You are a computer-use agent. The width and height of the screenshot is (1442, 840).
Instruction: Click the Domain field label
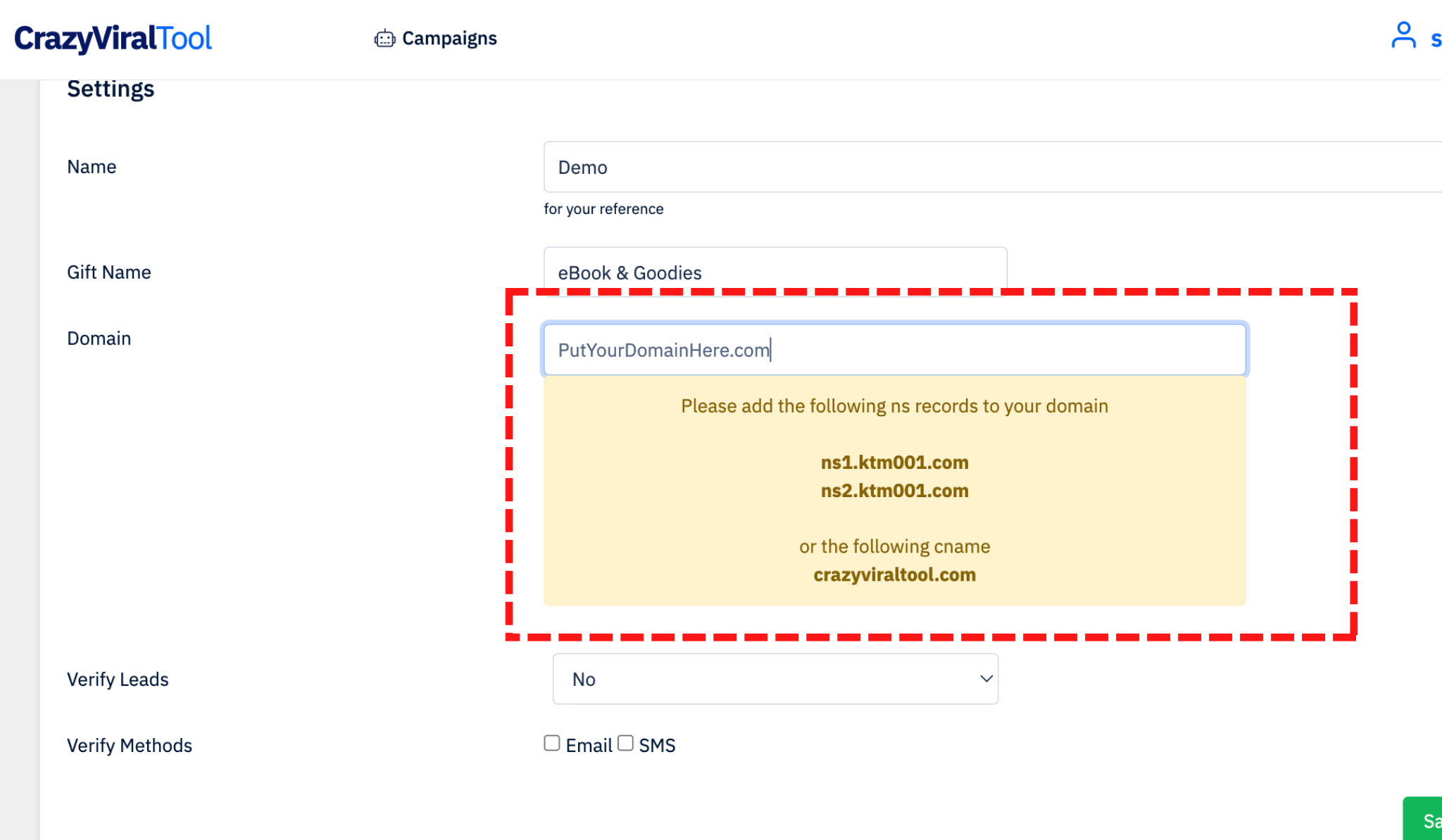coord(99,339)
